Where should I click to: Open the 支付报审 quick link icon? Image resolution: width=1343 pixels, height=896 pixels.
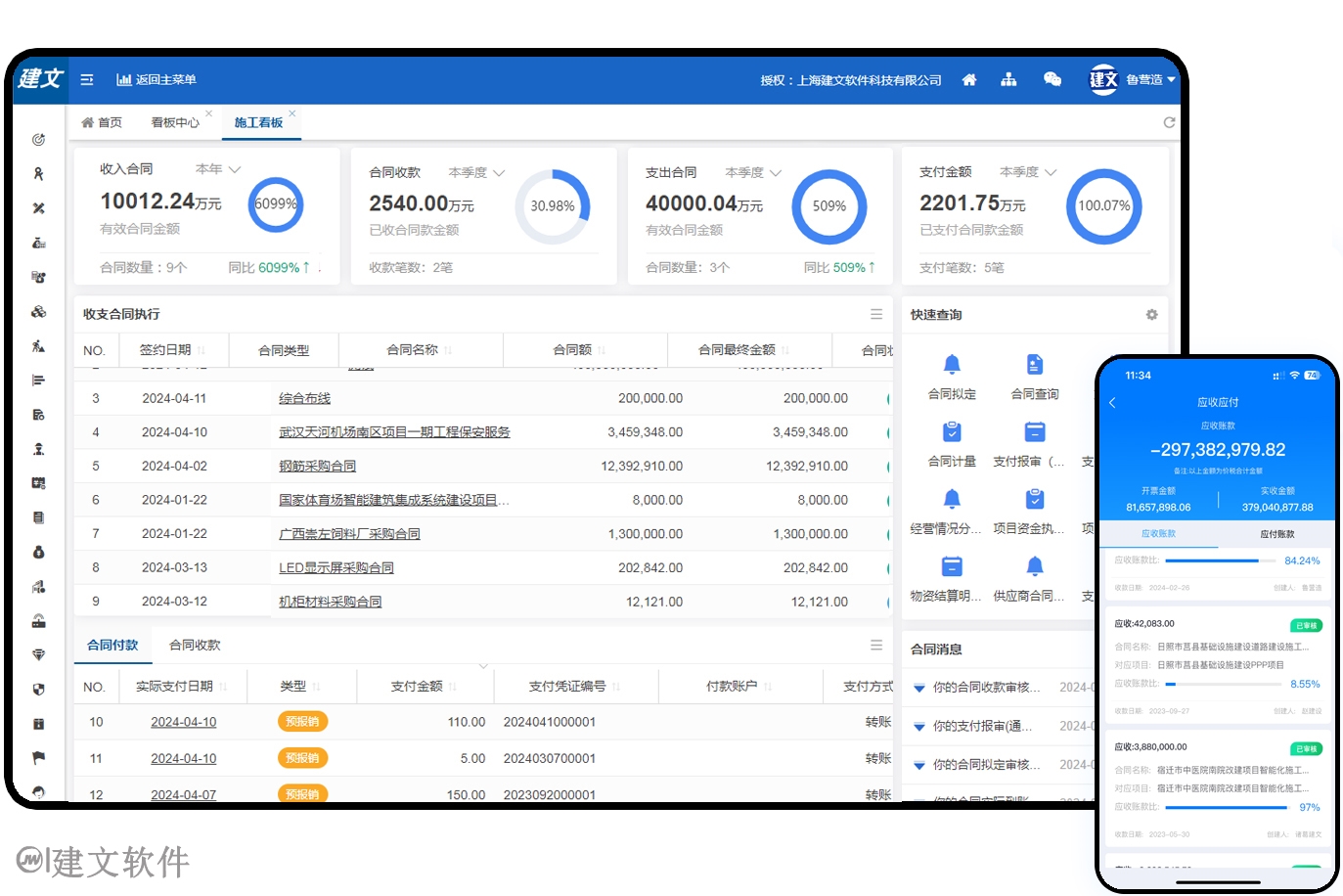1035,431
